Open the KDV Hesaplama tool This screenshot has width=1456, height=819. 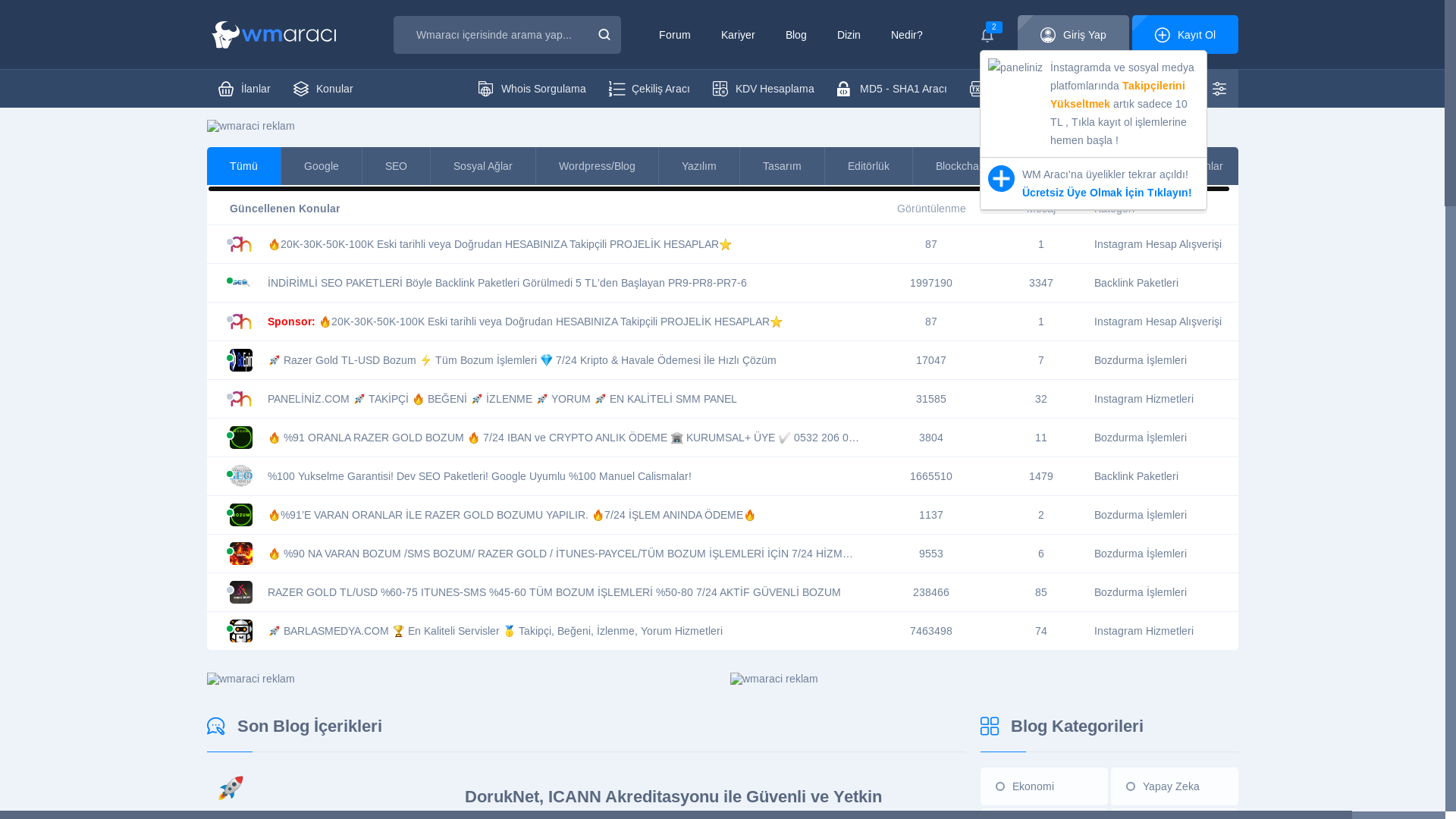[x=764, y=89]
